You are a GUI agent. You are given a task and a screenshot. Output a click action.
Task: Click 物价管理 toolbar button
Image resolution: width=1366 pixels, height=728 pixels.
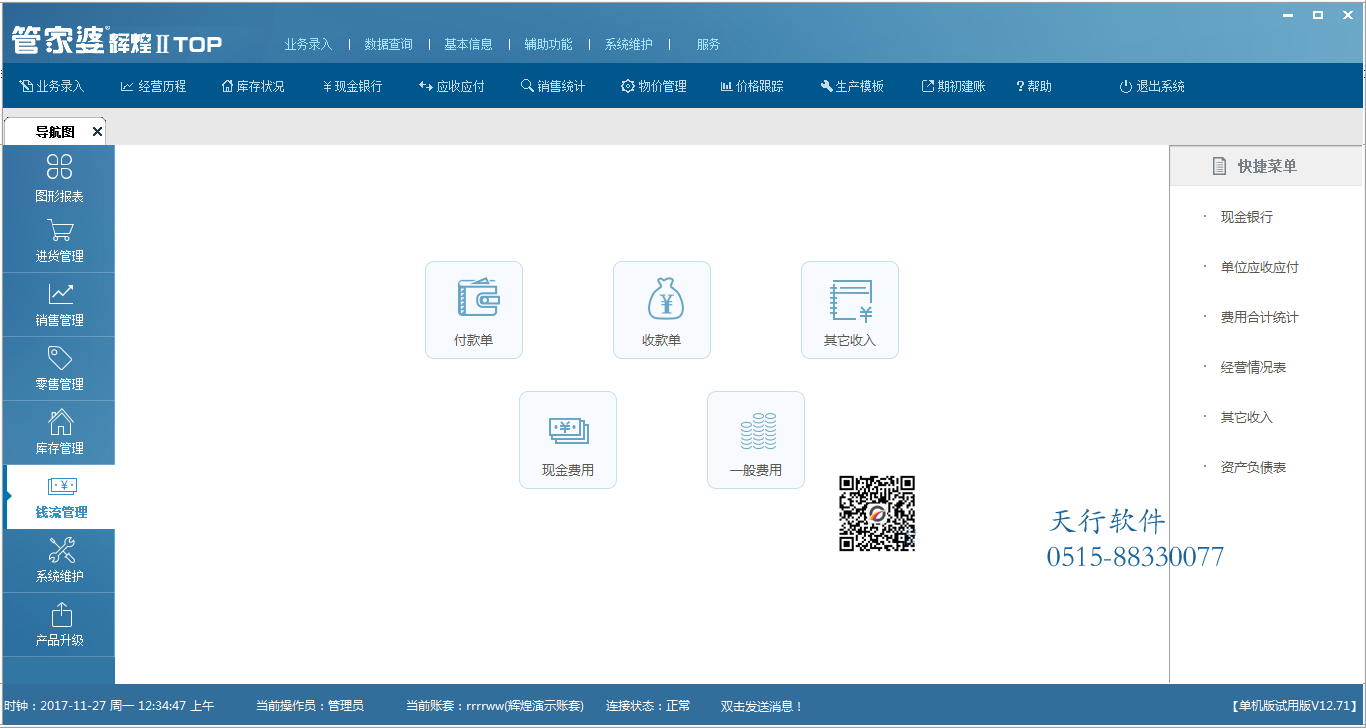(x=654, y=87)
